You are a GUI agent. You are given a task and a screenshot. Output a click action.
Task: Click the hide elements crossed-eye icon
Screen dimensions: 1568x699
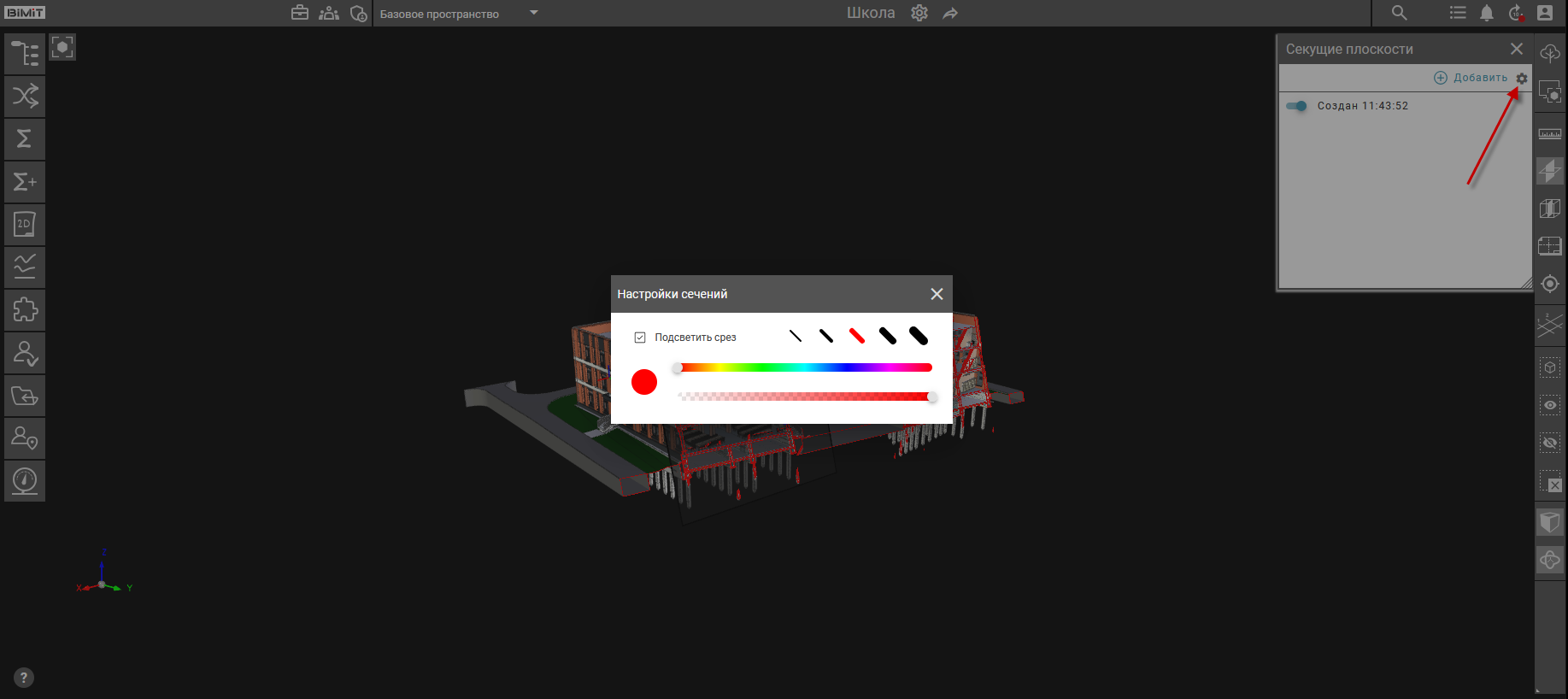[1549, 443]
